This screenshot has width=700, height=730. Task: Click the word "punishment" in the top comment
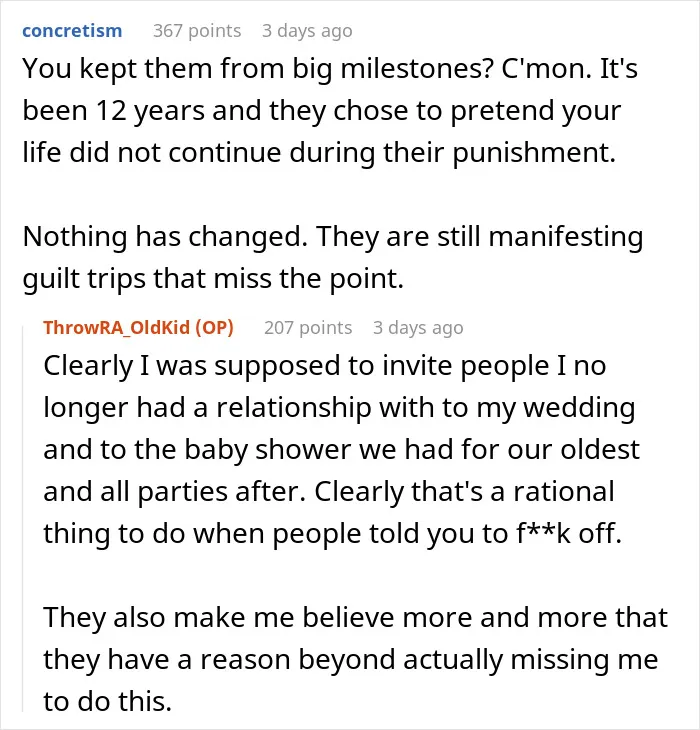pos(534,153)
